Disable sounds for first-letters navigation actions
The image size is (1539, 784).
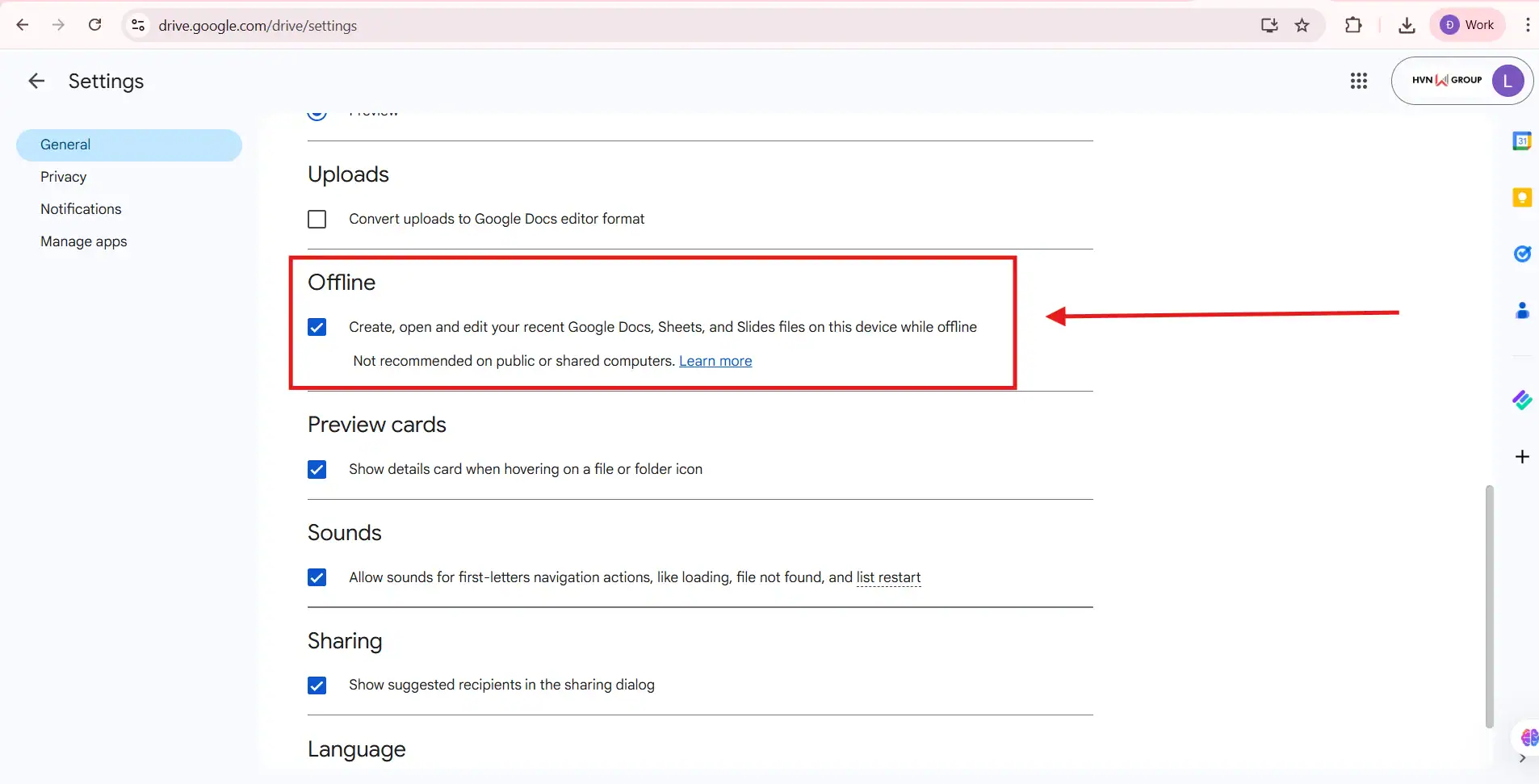(317, 577)
